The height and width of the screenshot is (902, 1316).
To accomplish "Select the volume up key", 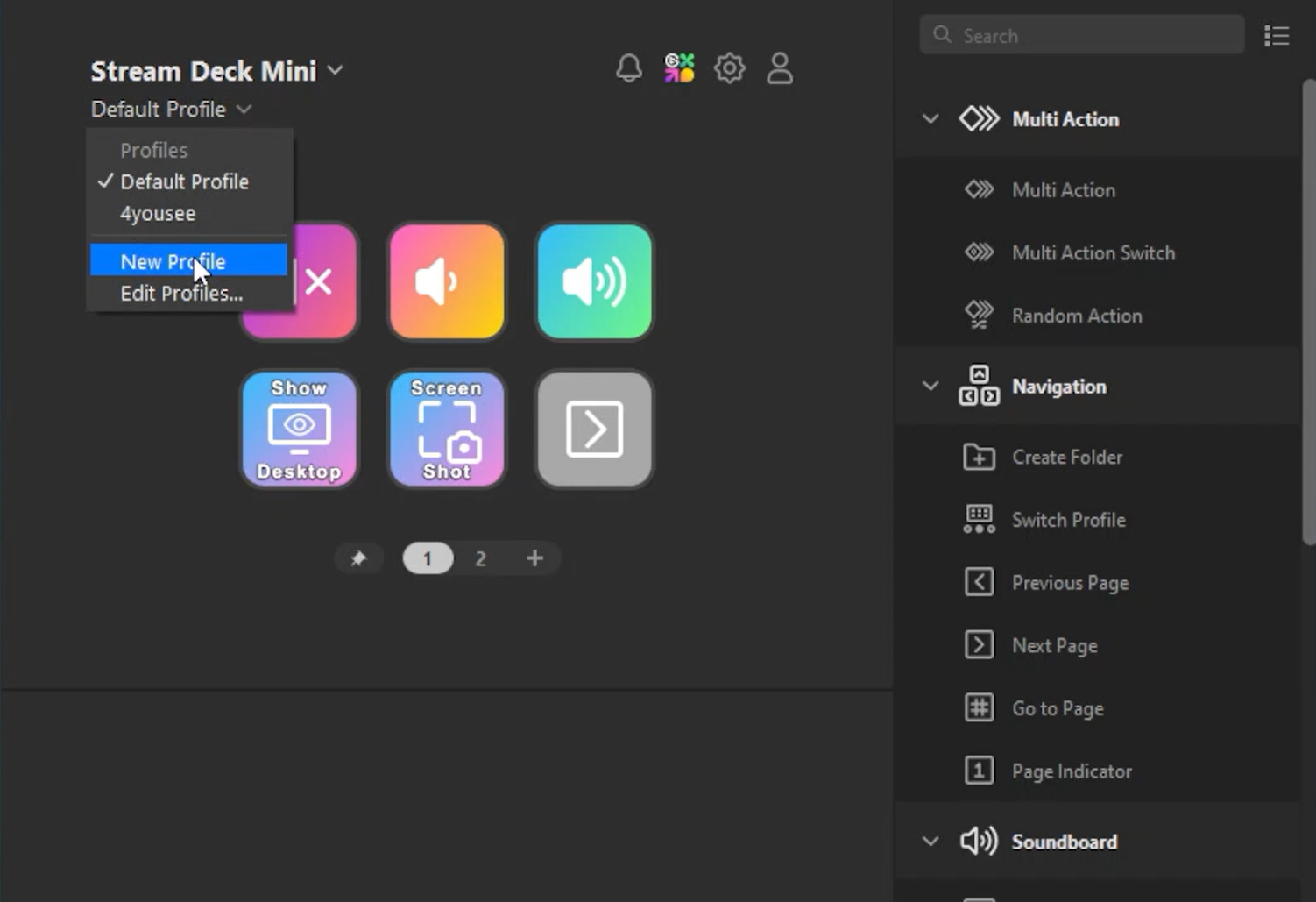I will [x=594, y=281].
